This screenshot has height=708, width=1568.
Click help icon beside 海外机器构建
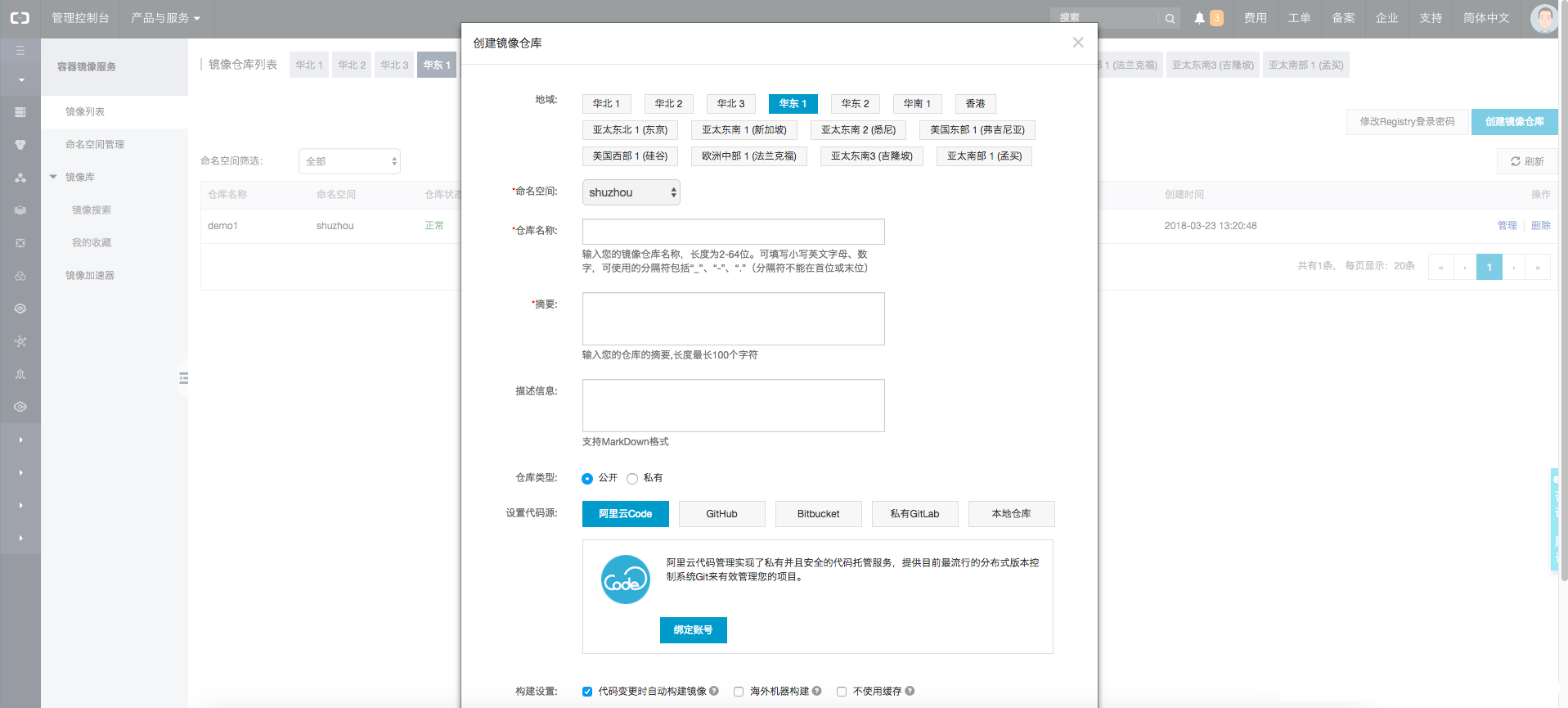(816, 691)
